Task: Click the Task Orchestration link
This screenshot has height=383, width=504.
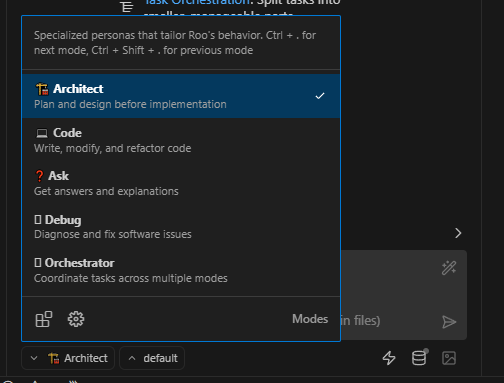Action: [x=198, y=2]
